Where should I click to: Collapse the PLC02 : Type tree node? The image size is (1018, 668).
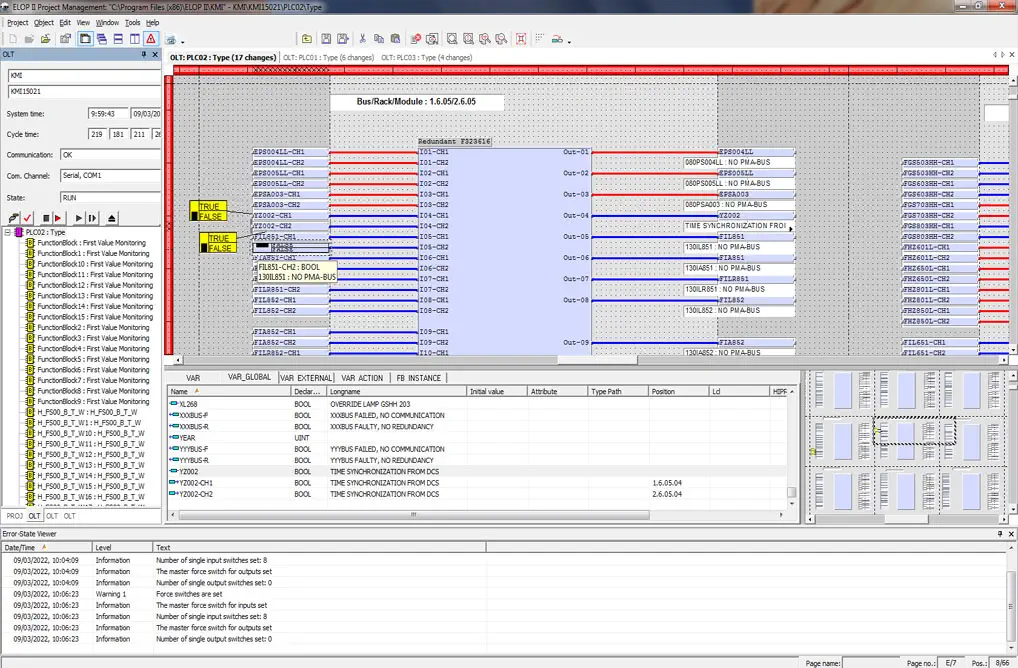point(8,232)
